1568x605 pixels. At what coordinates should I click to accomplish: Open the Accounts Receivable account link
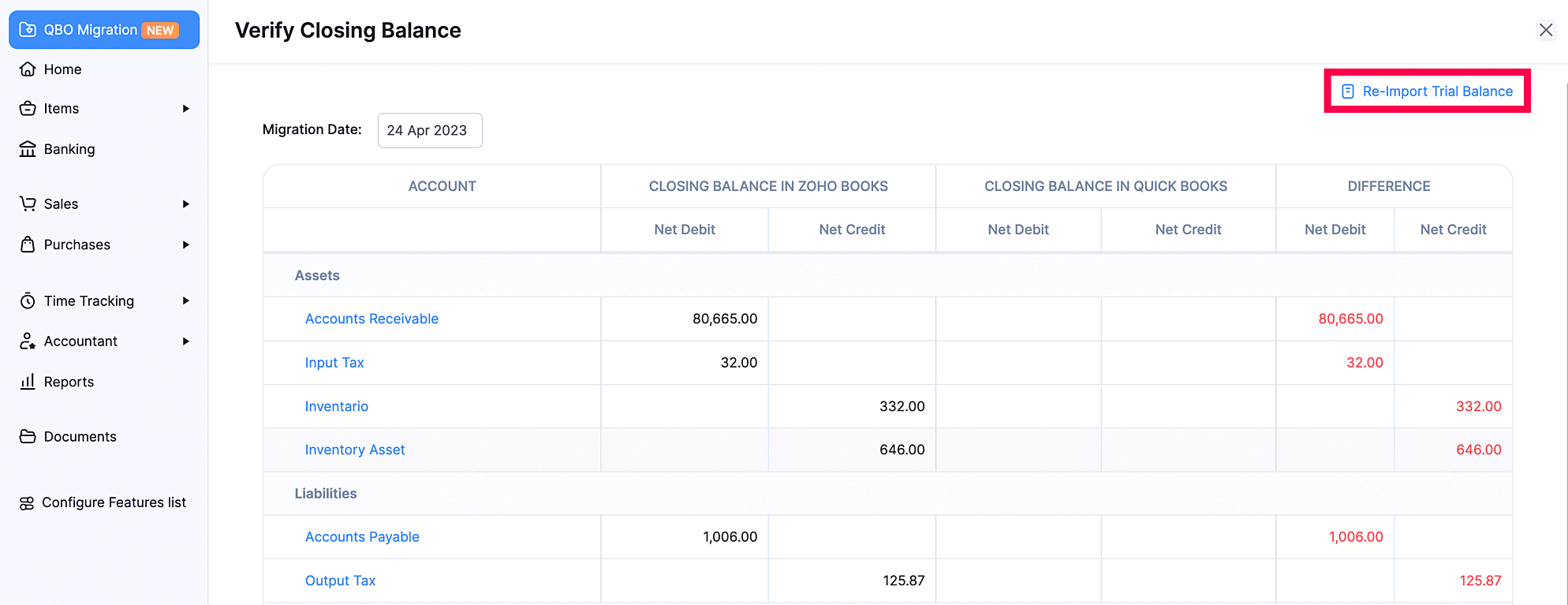(x=371, y=319)
